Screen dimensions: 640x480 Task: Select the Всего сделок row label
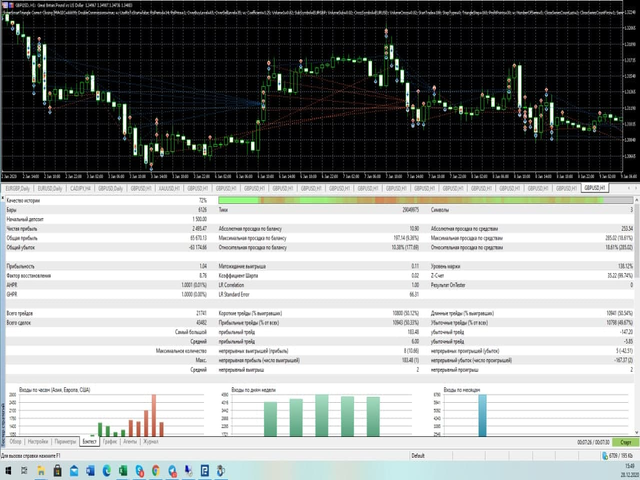click(18, 323)
